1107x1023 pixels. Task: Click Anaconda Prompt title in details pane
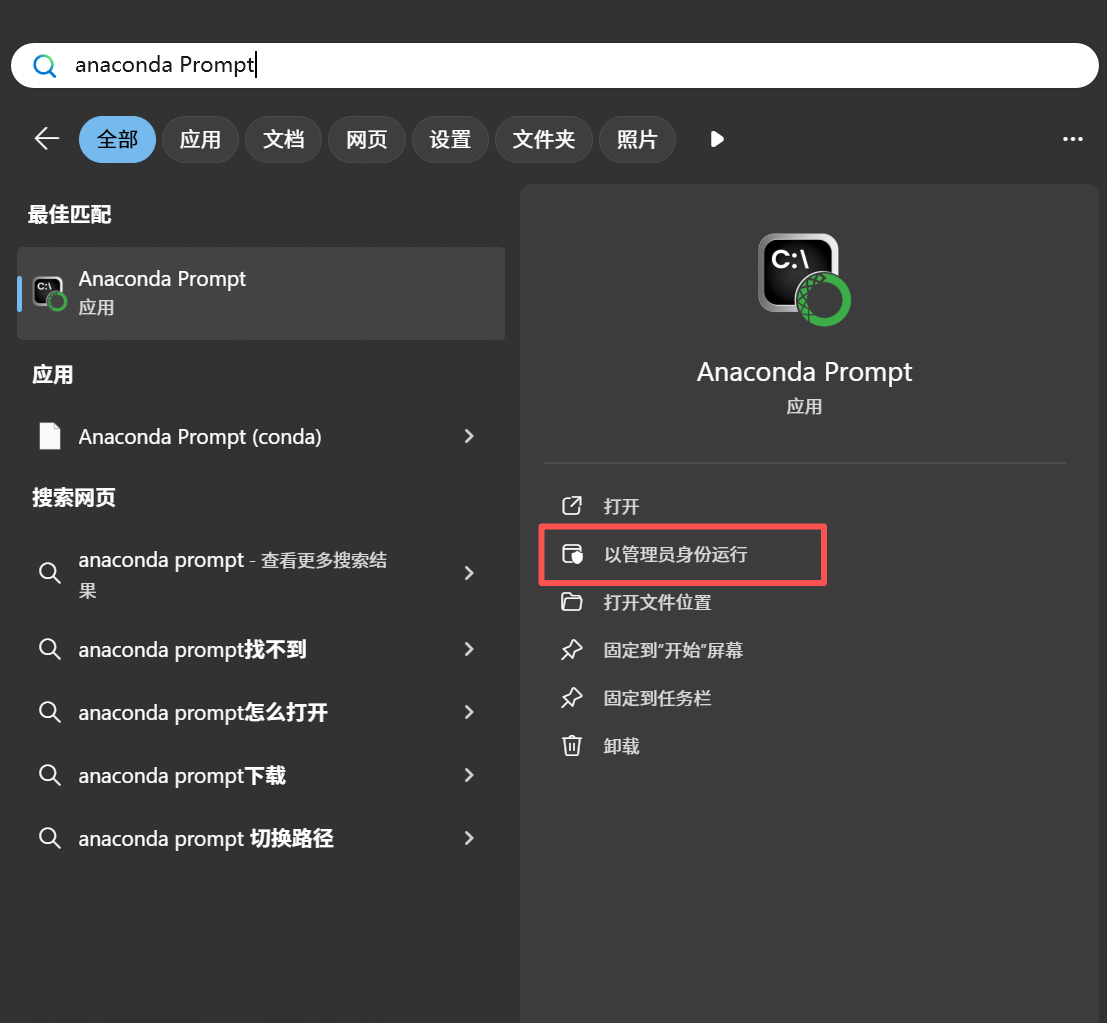(804, 372)
